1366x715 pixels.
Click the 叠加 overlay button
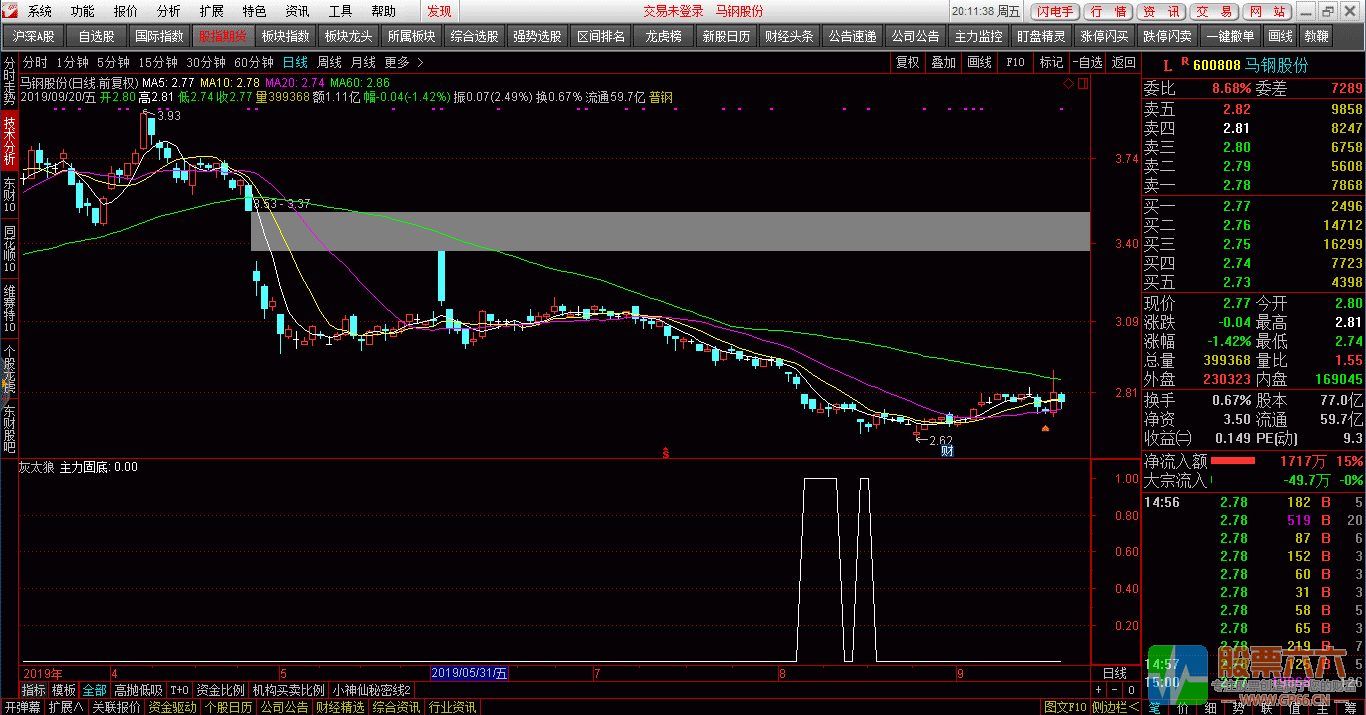(944, 62)
